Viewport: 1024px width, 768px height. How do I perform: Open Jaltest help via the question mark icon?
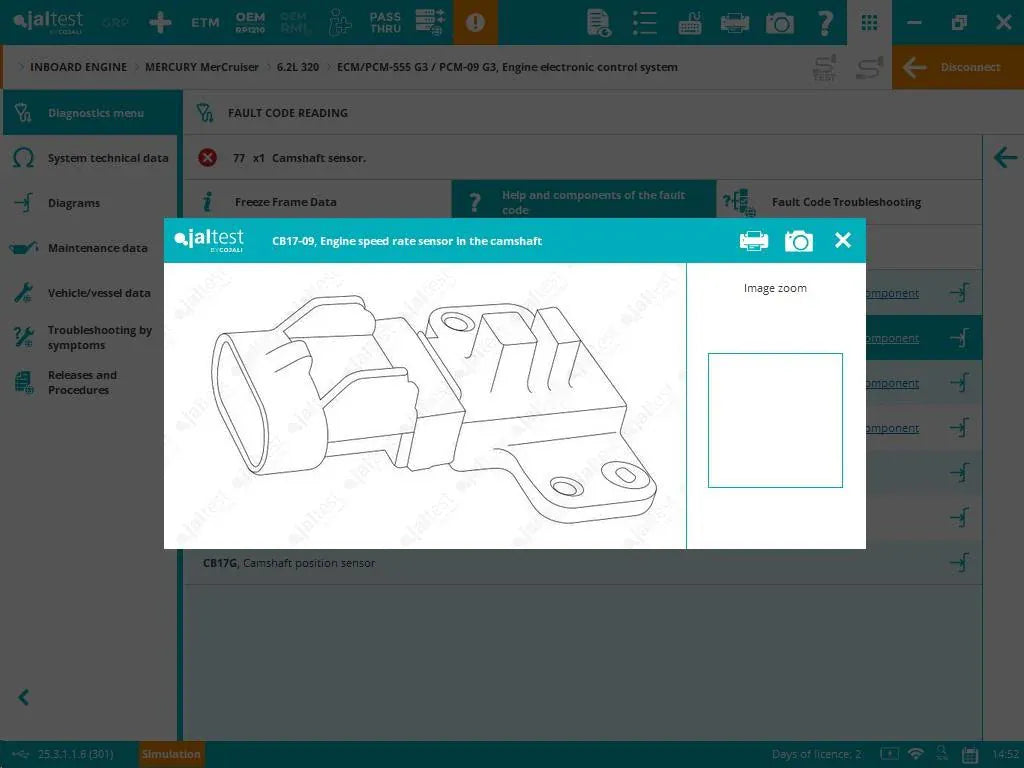tap(825, 22)
